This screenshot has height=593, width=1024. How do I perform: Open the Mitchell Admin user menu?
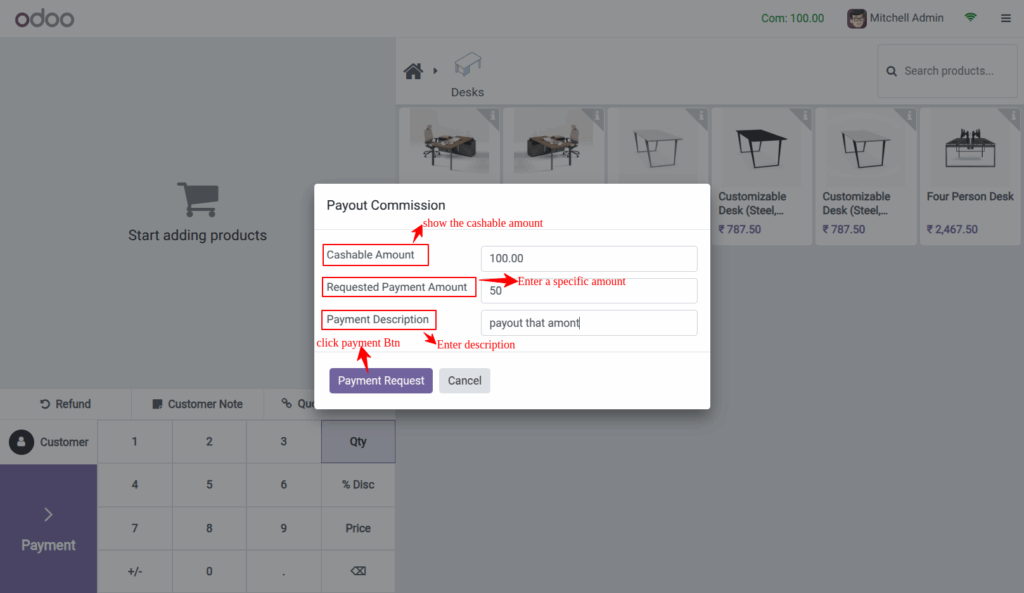click(x=895, y=17)
